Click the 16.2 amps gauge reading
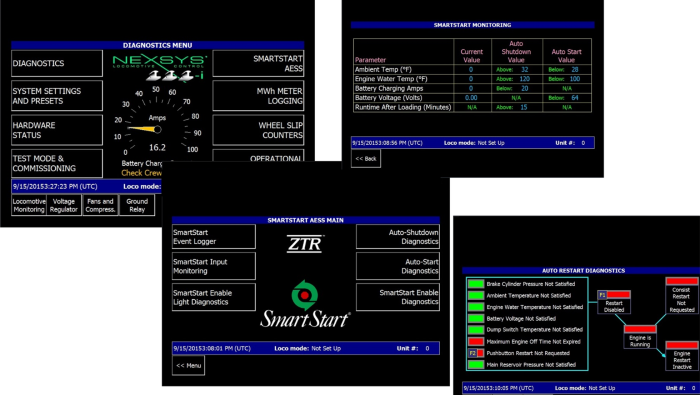Screen dimensions: 700x395 point(157,147)
